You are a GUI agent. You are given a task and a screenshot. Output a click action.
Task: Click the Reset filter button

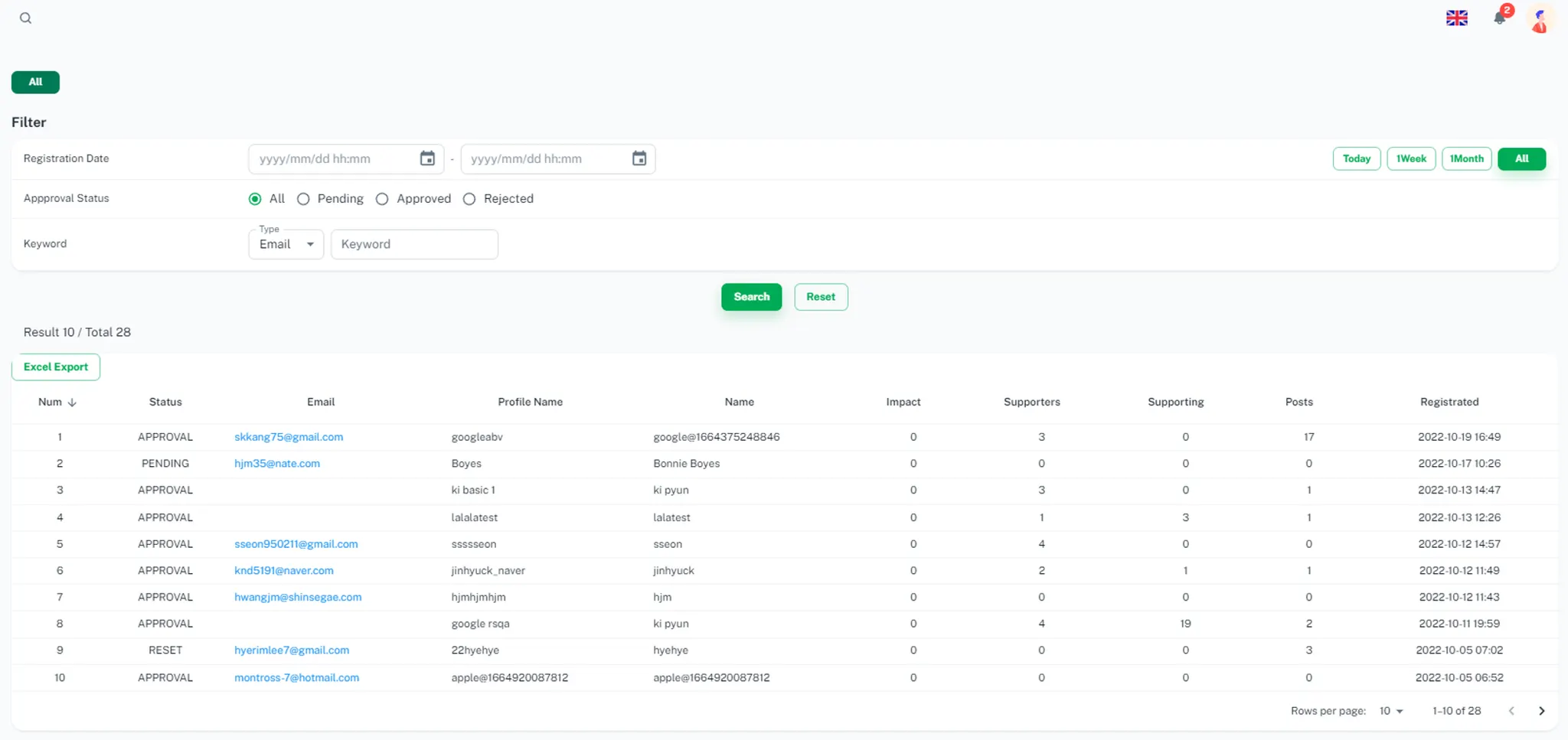pos(821,297)
